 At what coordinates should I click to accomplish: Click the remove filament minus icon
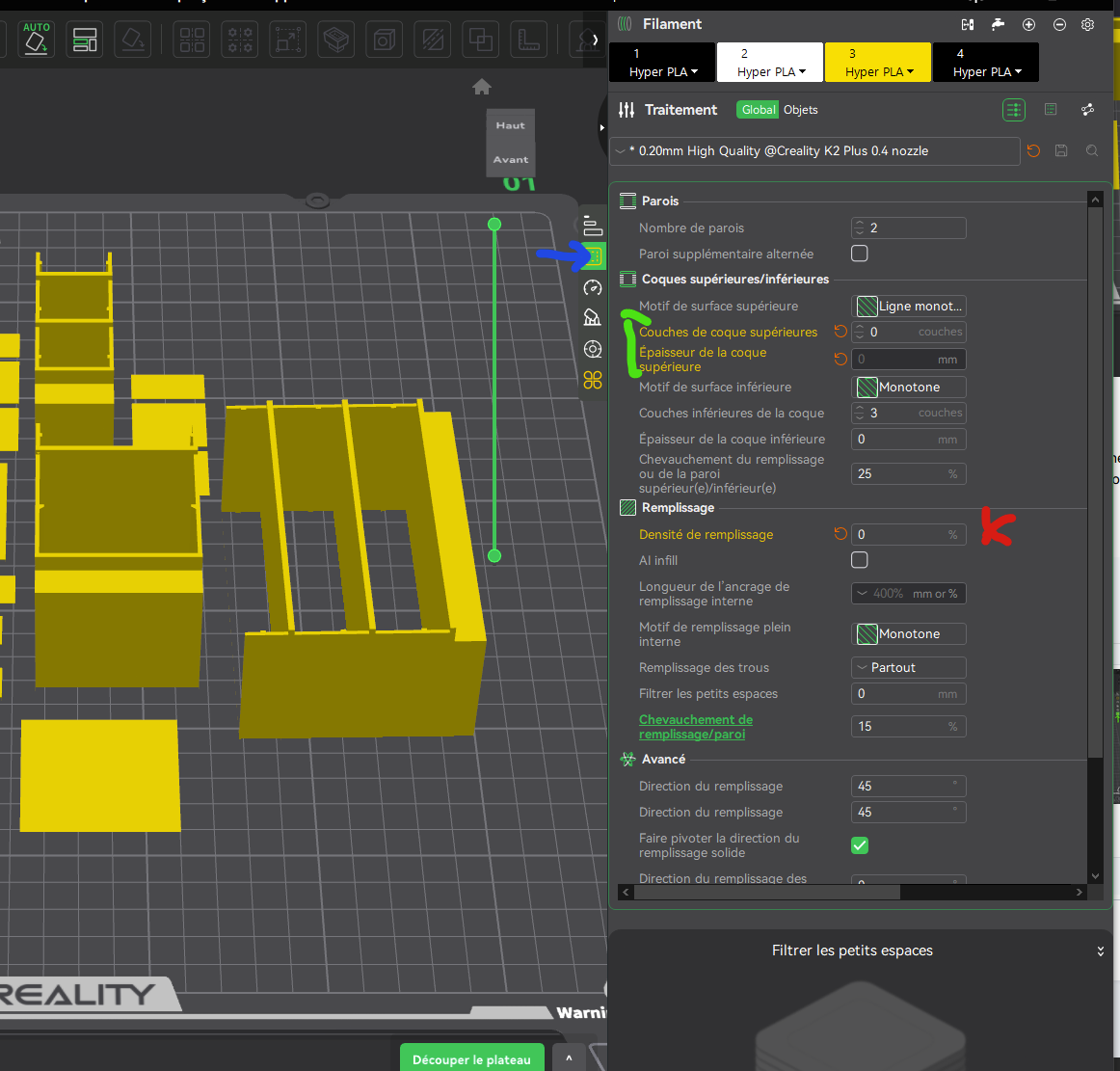pos(1059,24)
